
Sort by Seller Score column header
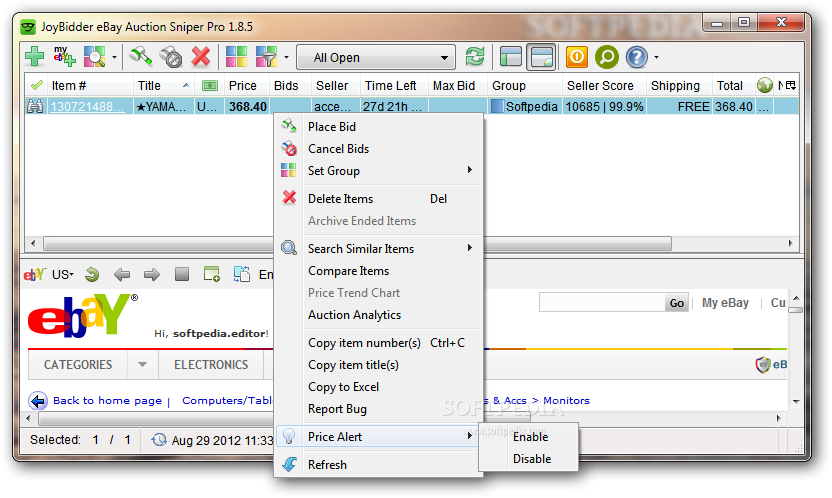coord(600,85)
